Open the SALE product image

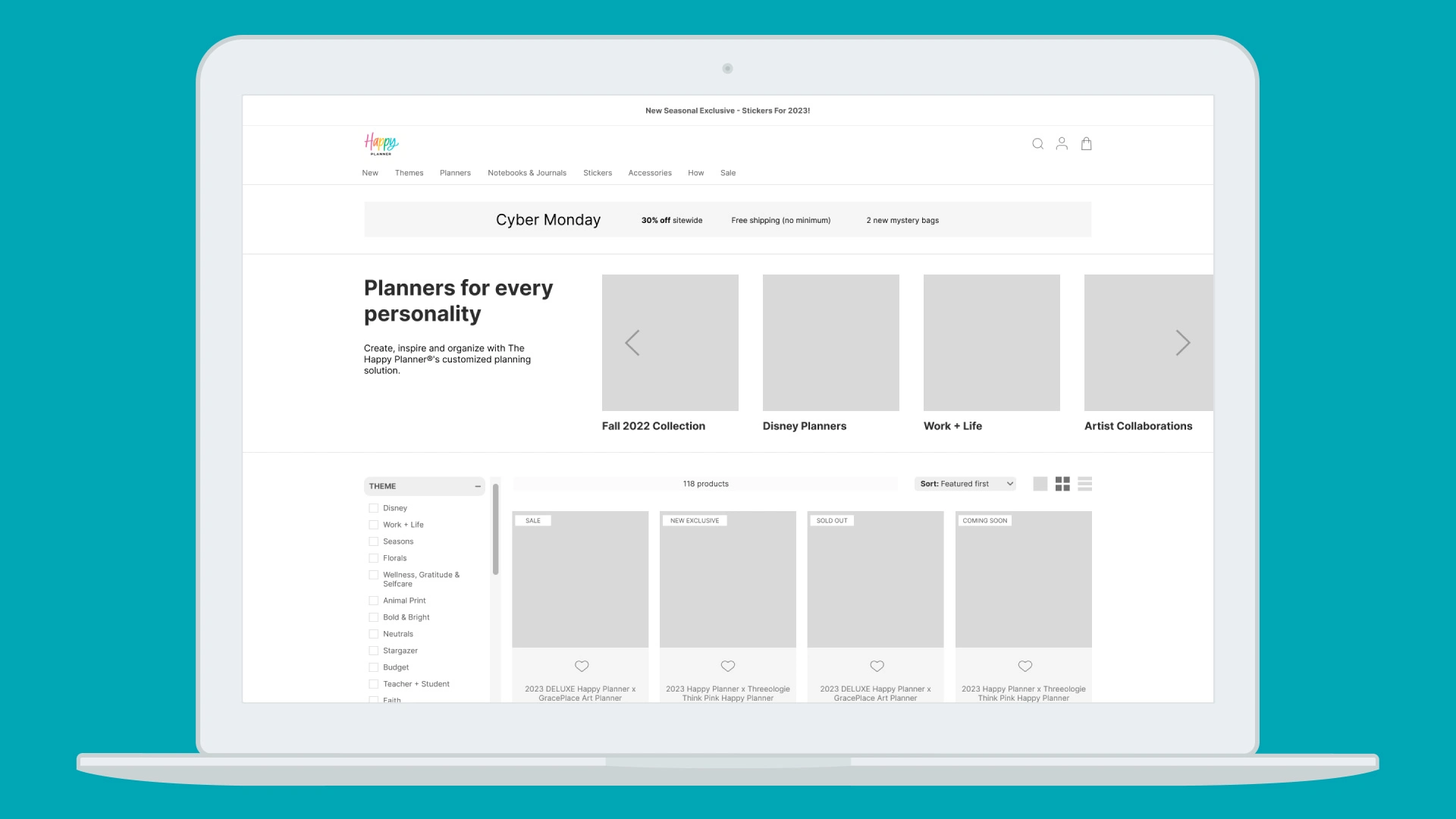(580, 579)
